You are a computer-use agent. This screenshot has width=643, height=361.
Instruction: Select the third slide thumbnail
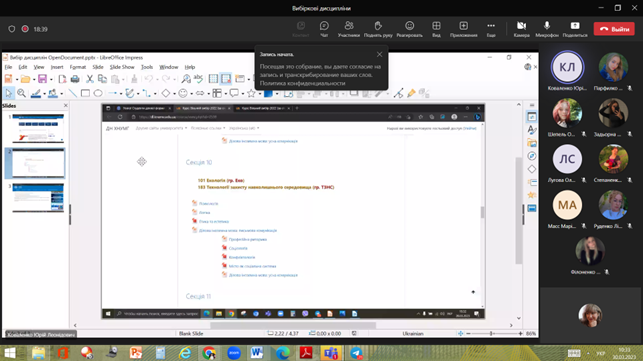(x=38, y=198)
